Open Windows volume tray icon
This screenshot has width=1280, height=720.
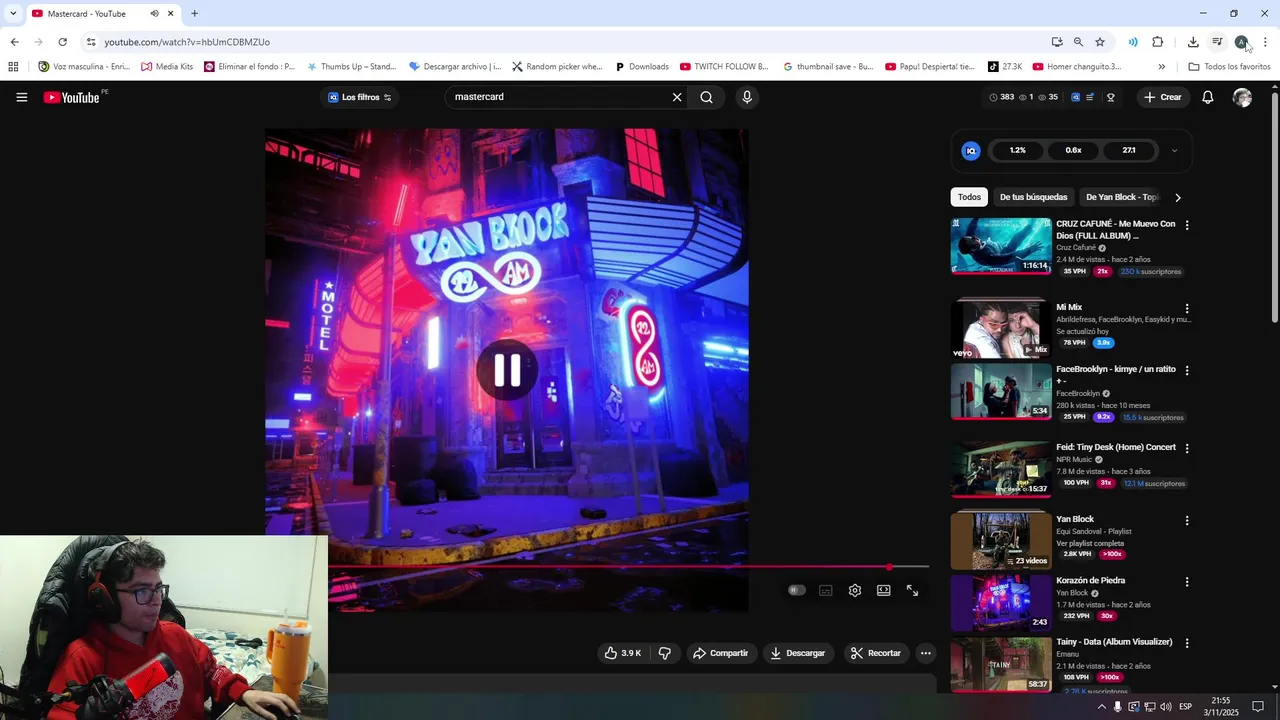click(1165, 706)
